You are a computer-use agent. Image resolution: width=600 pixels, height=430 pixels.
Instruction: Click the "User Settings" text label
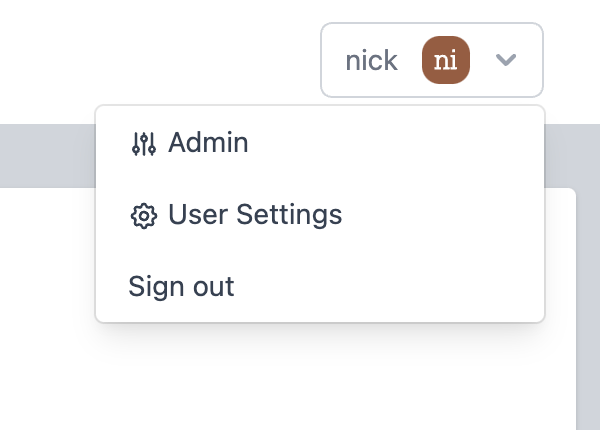point(255,215)
